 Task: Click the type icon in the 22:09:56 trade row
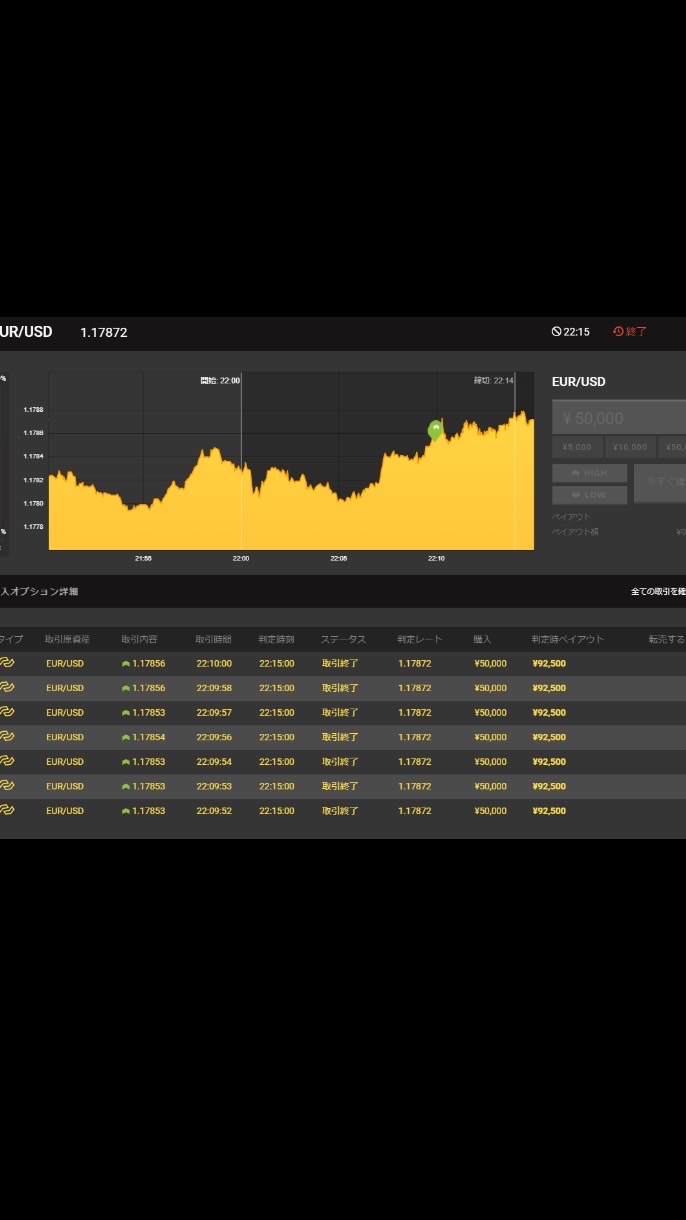(x=7, y=737)
